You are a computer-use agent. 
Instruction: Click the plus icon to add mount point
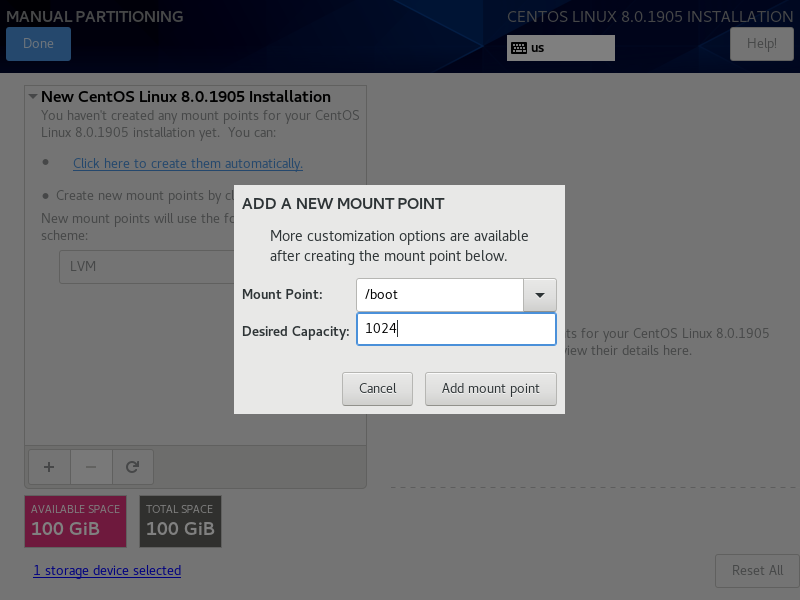49,467
